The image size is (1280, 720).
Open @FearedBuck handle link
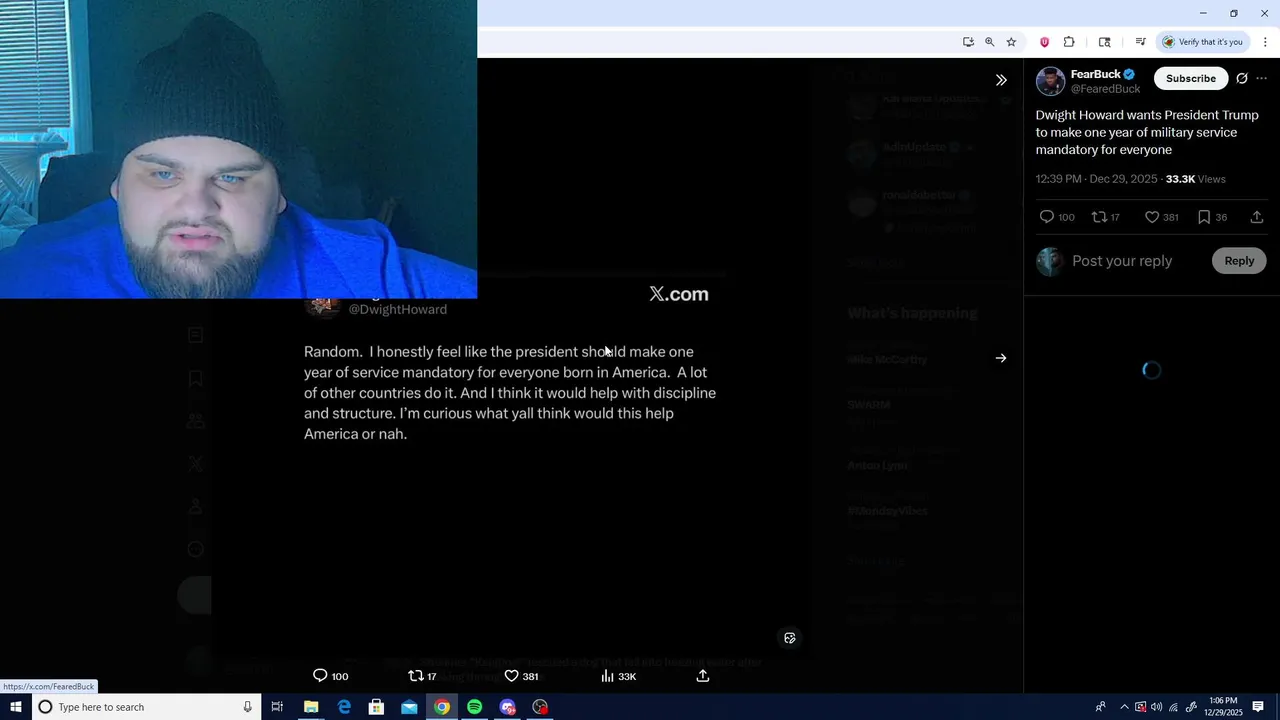click(1105, 89)
